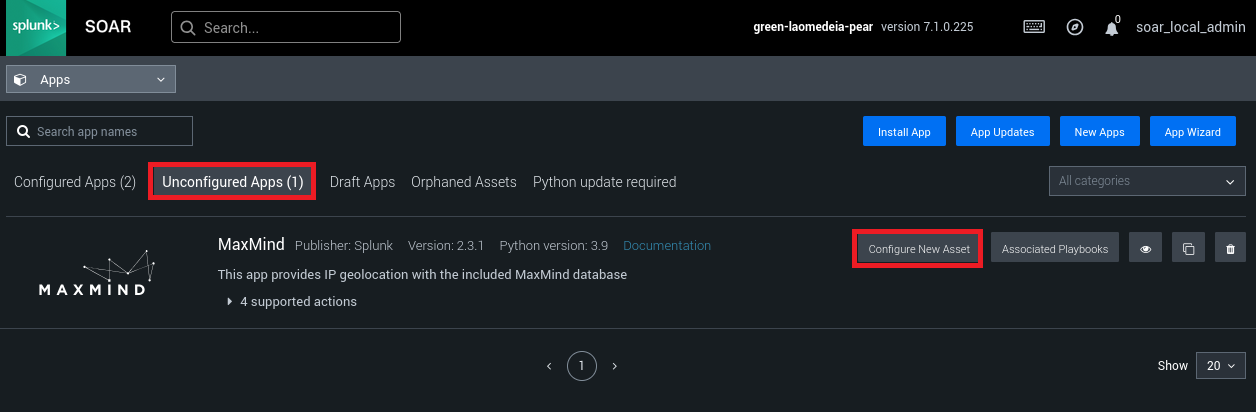Click the Install App button
The width and height of the screenshot is (1256, 412).
coord(904,132)
